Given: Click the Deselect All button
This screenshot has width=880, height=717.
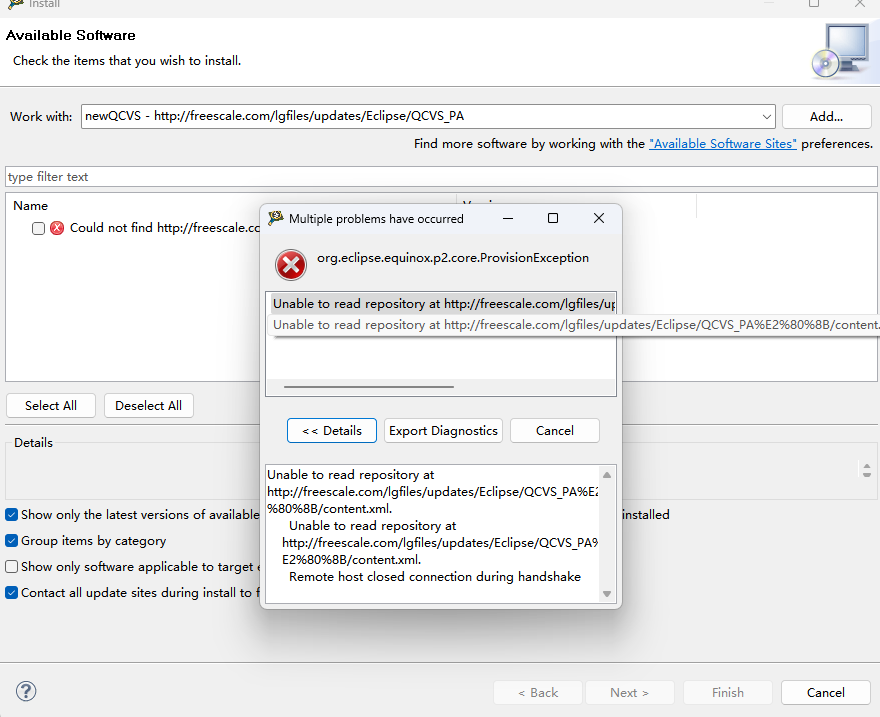Looking at the screenshot, I should 149,406.
